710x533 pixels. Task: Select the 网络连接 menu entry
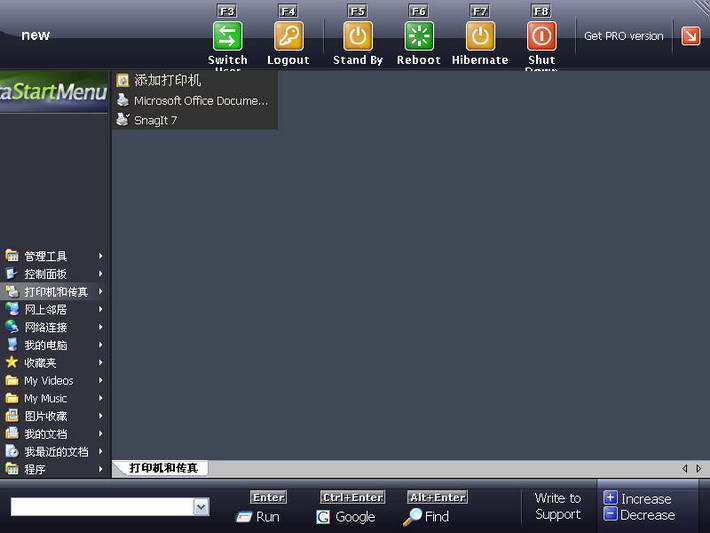[x=54, y=327]
